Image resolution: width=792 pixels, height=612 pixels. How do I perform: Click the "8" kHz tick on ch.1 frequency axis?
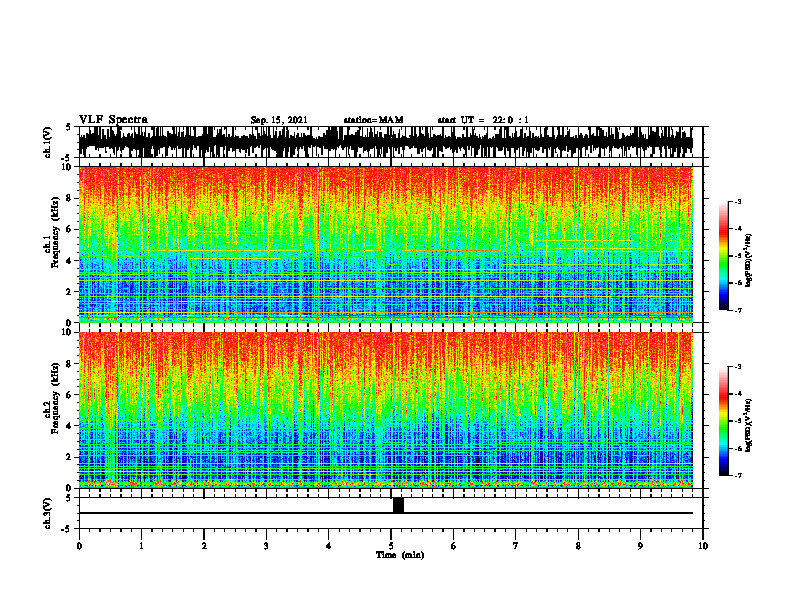click(x=69, y=198)
